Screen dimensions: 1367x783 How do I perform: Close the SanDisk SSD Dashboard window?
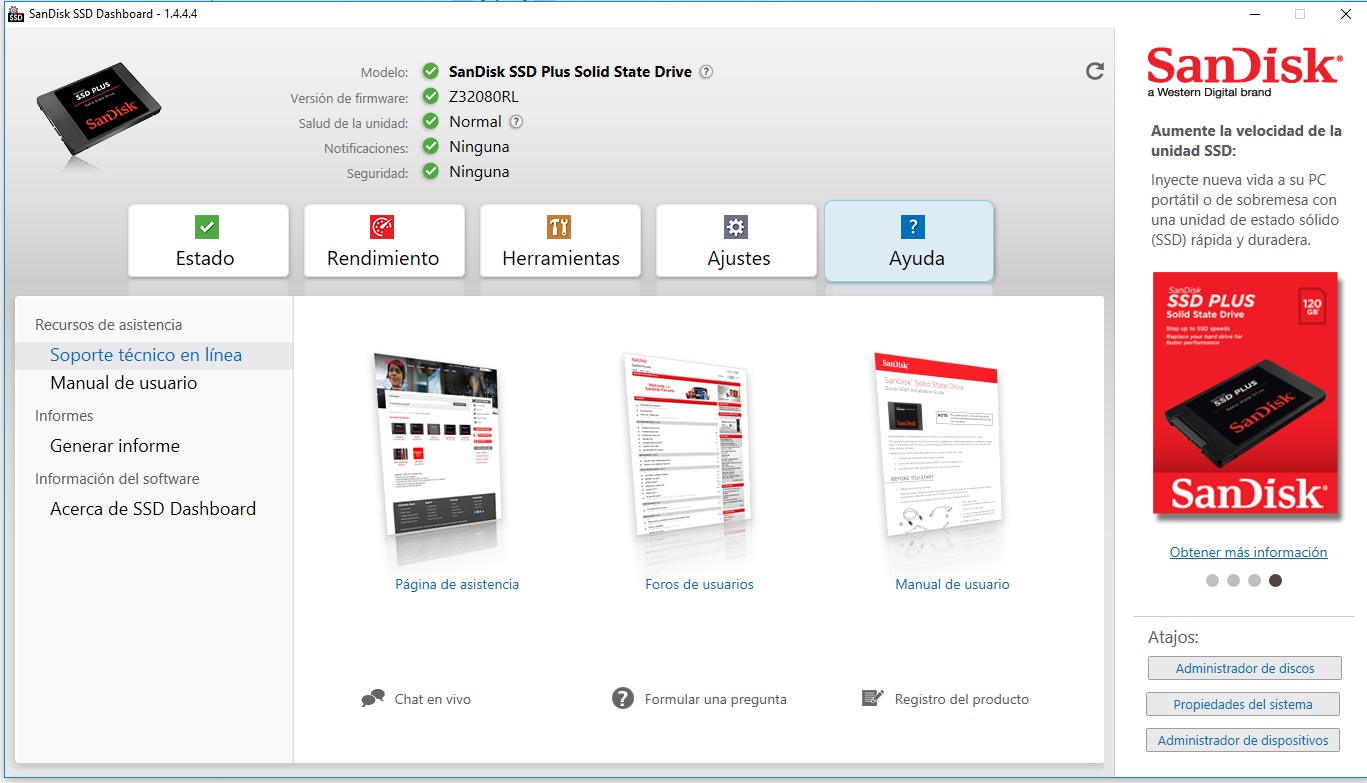click(x=1345, y=14)
